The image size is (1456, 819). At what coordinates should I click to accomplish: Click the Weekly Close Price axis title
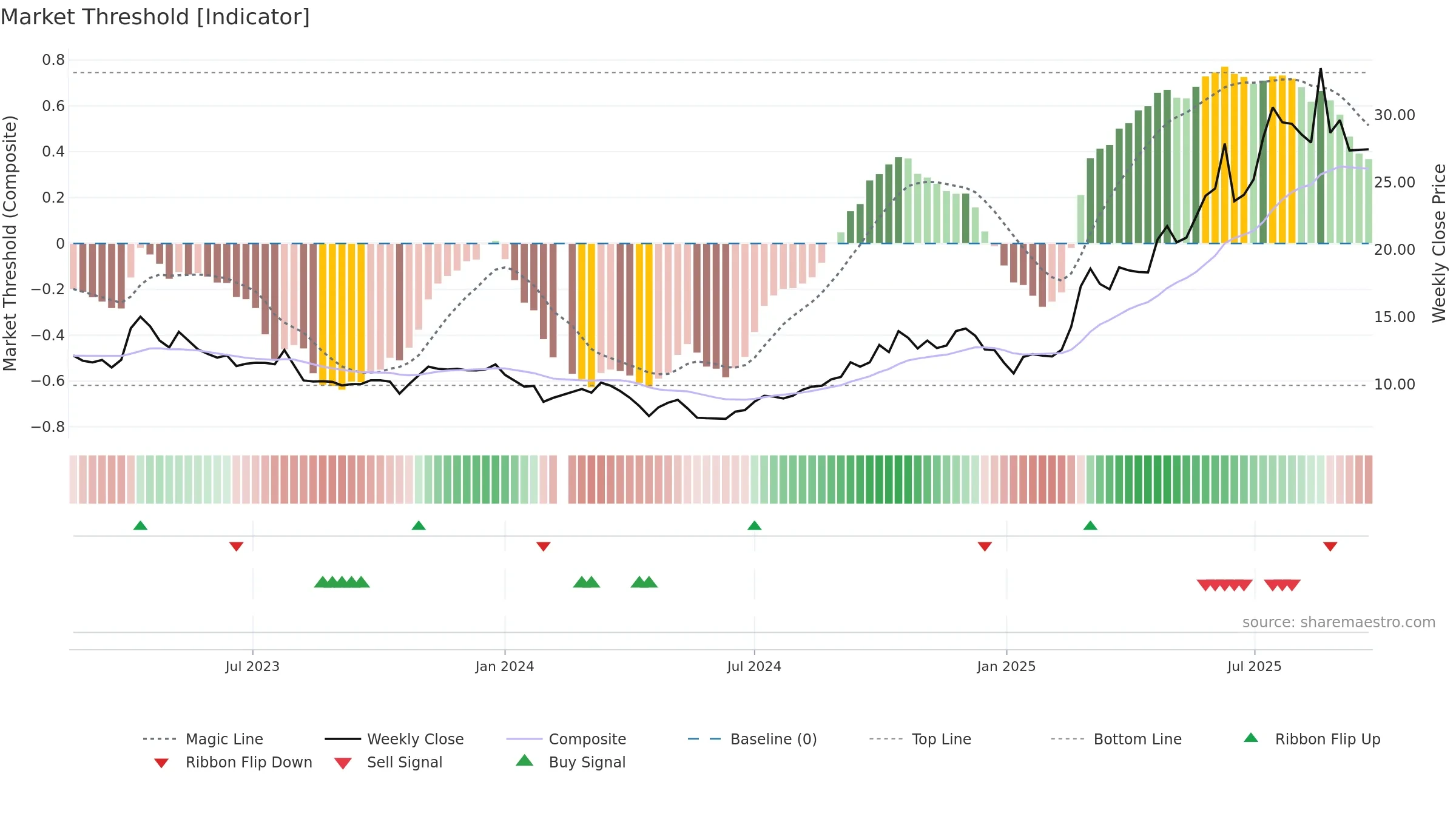[x=1439, y=243]
